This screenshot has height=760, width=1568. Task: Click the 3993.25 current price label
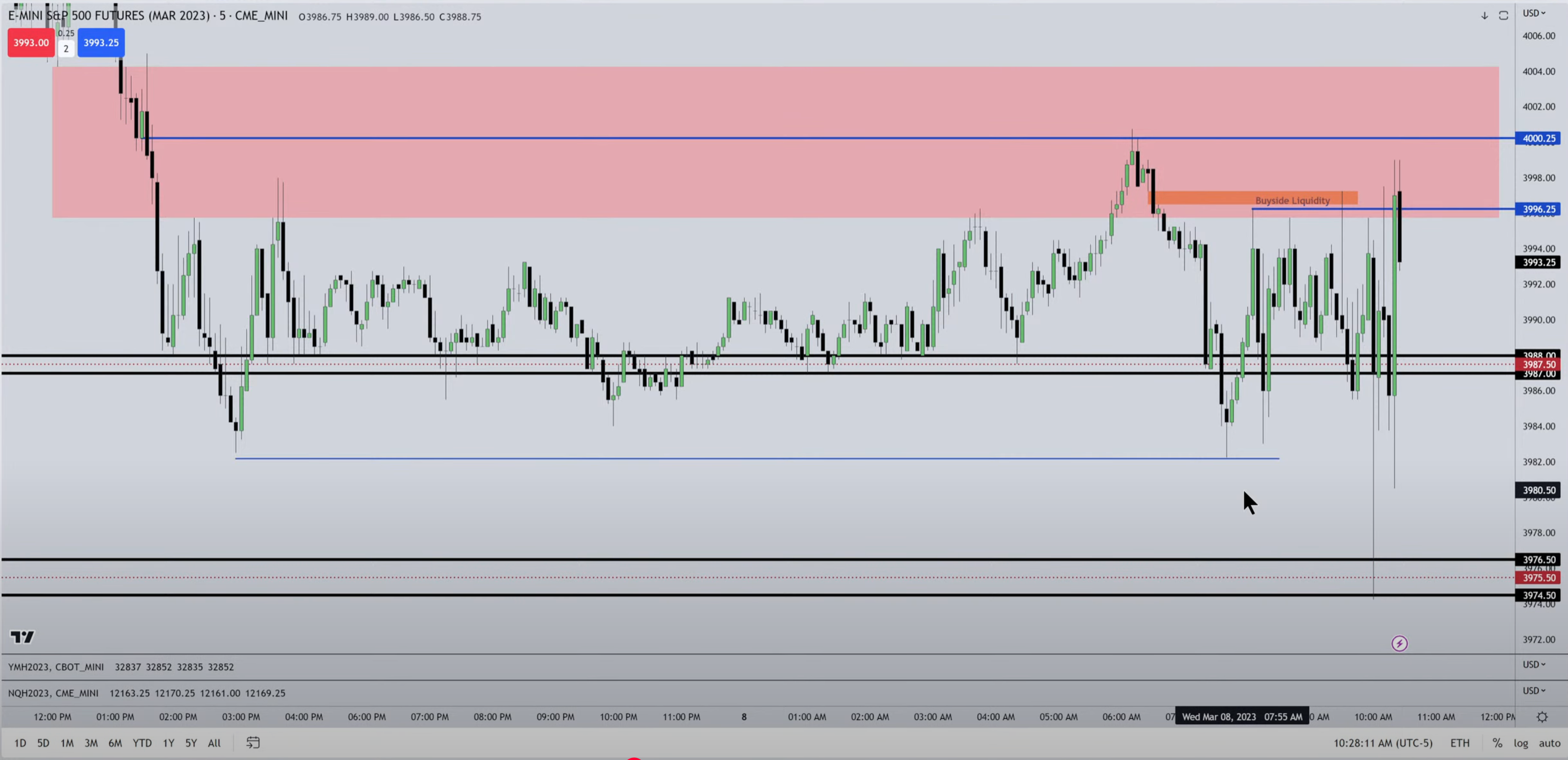click(x=1538, y=263)
